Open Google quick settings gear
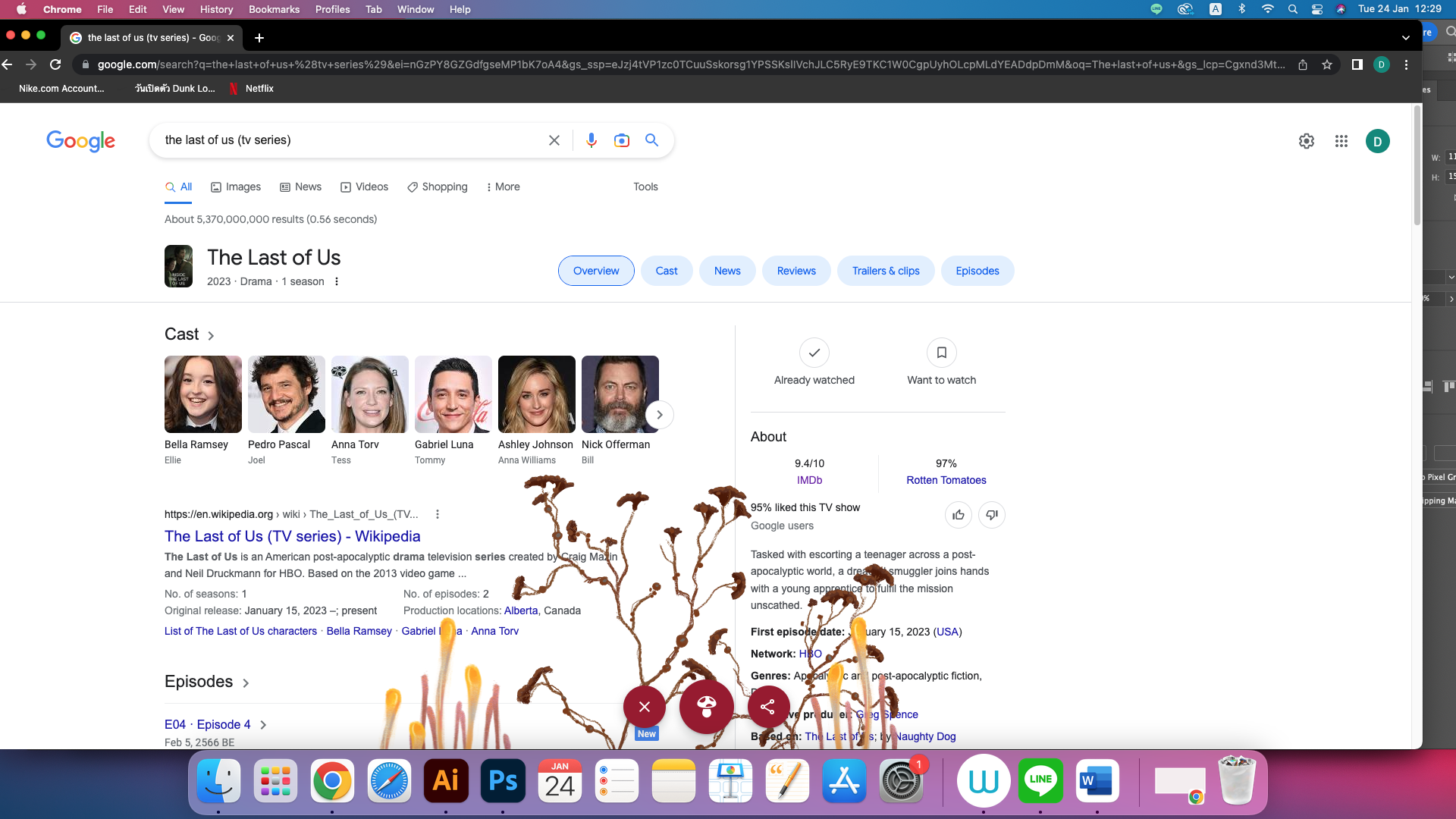The height and width of the screenshot is (819, 1456). [x=1306, y=141]
